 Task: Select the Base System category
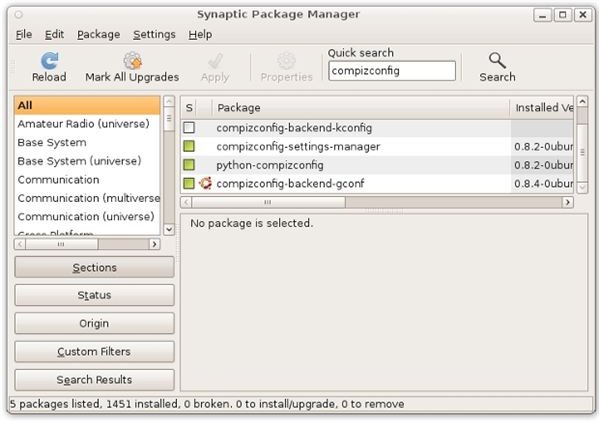[x=87, y=142]
